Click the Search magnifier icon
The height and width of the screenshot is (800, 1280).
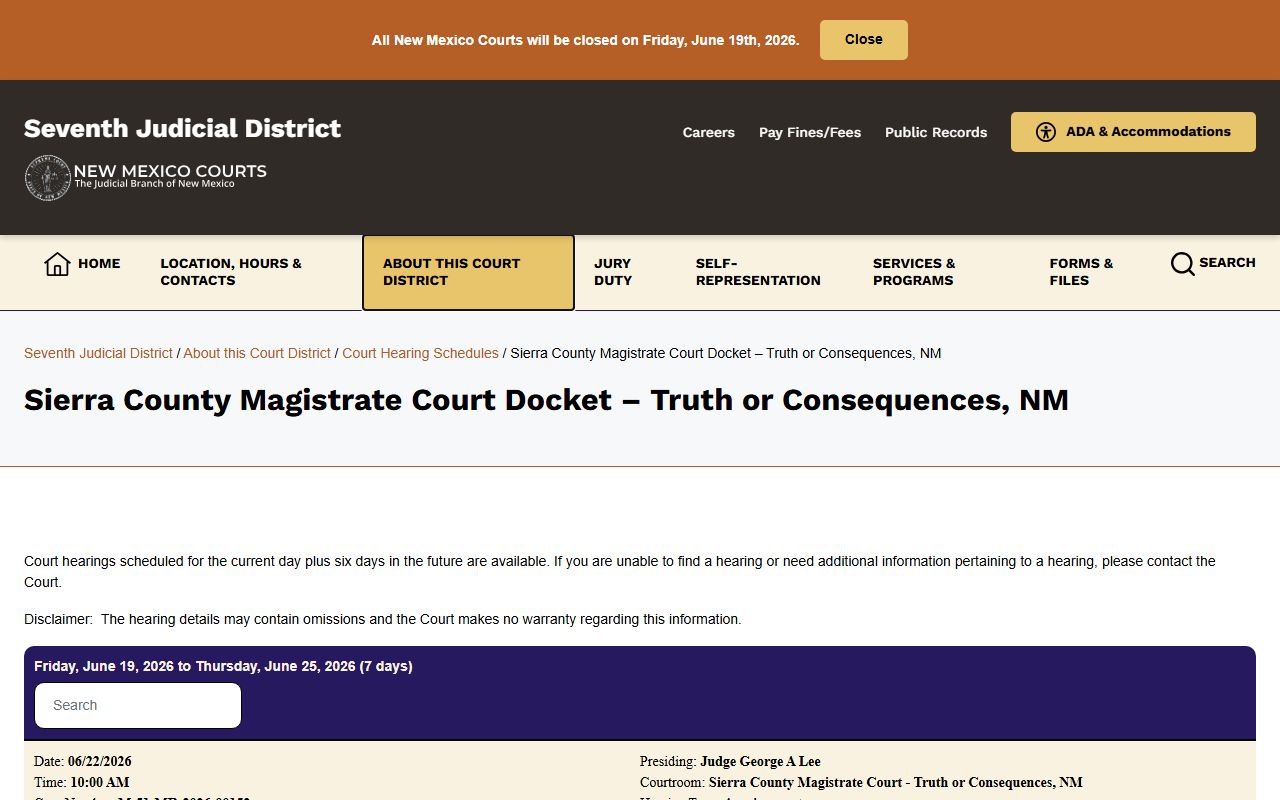[x=1183, y=264]
